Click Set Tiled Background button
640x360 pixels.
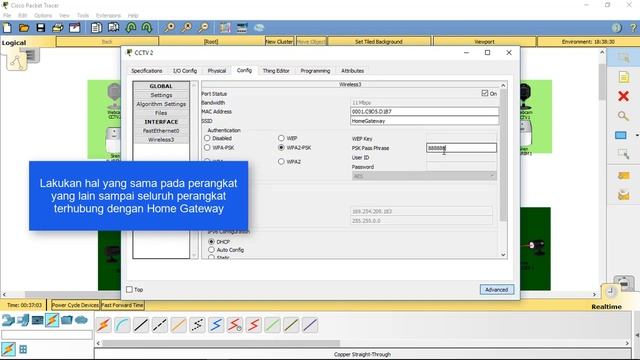coord(378,42)
